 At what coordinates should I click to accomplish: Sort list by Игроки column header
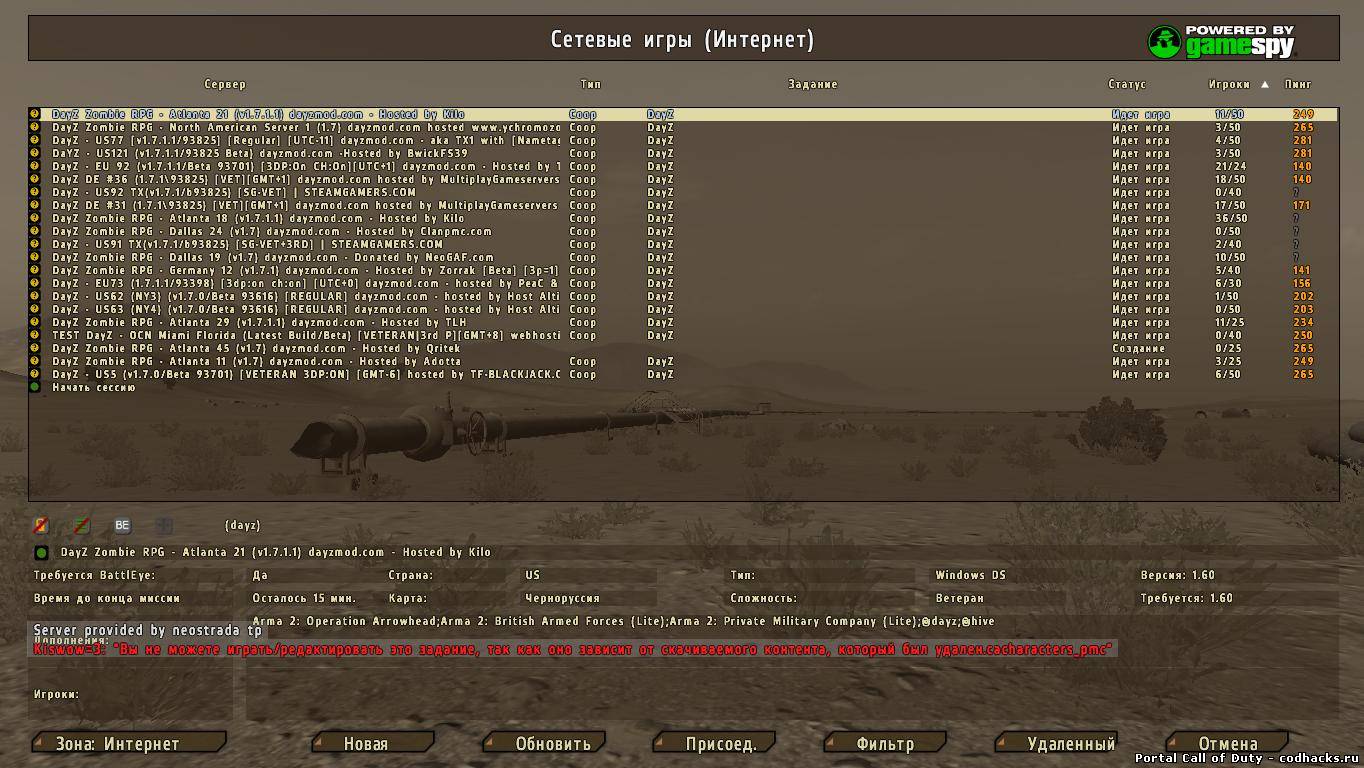(1229, 85)
